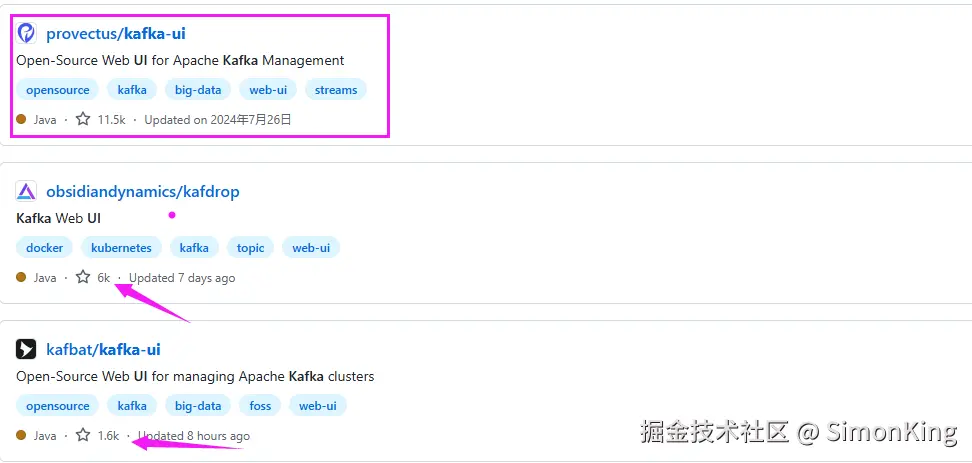The width and height of the screenshot is (972, 463).
Task: Click web-ui tag under obsidiandynamics/kafdrop
Action: (x=311, y=248)
